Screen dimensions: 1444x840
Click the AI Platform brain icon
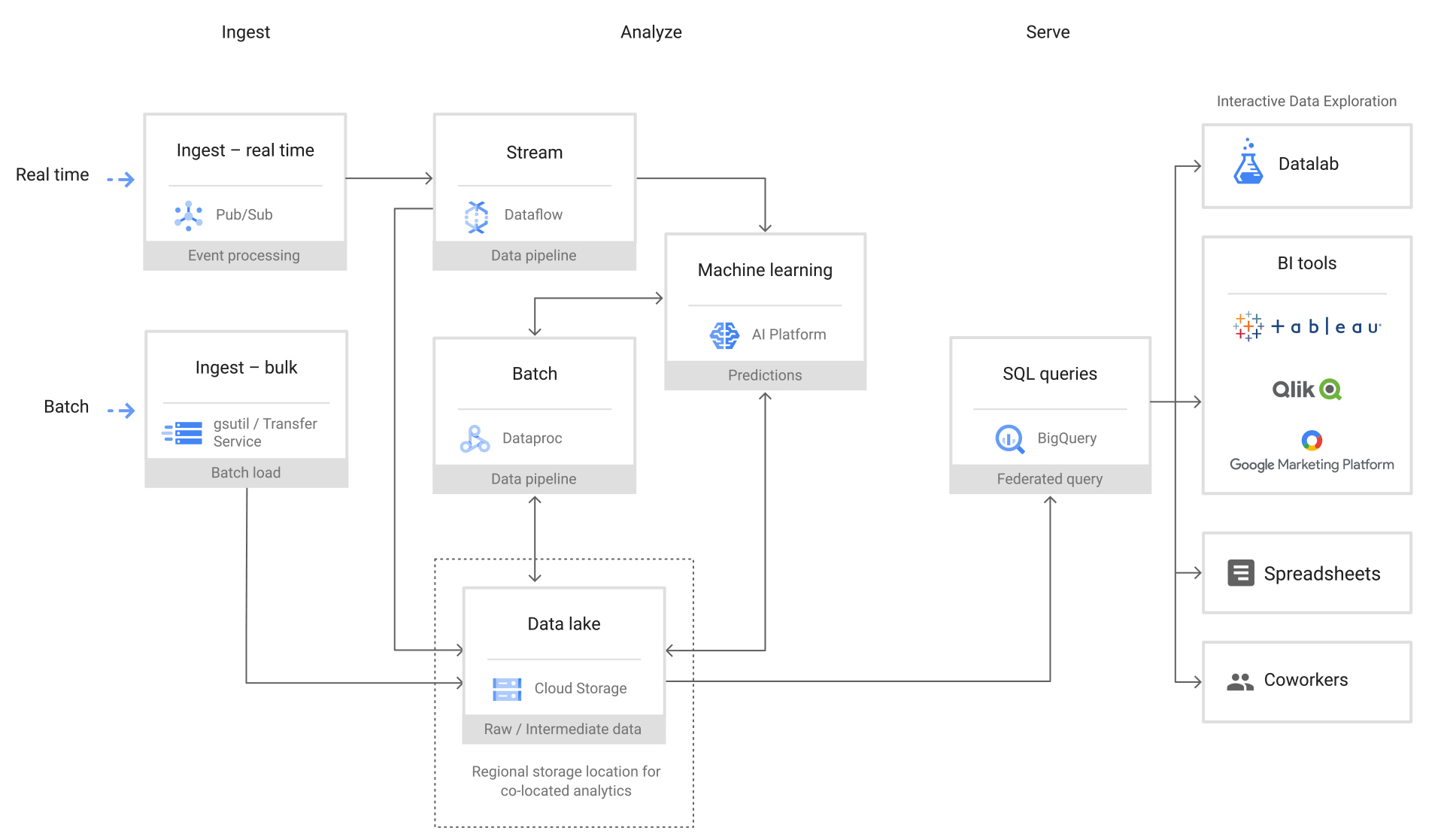tap(724, 335)
